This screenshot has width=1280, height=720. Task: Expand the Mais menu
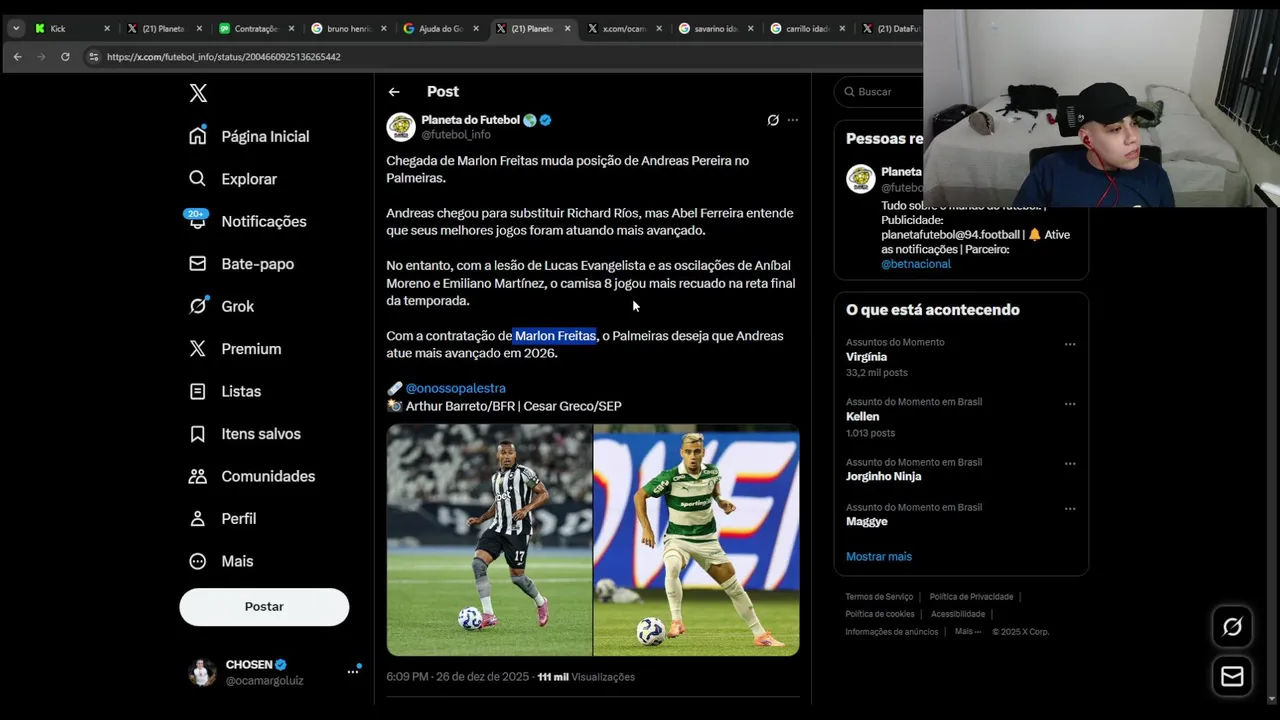point(222,561)
